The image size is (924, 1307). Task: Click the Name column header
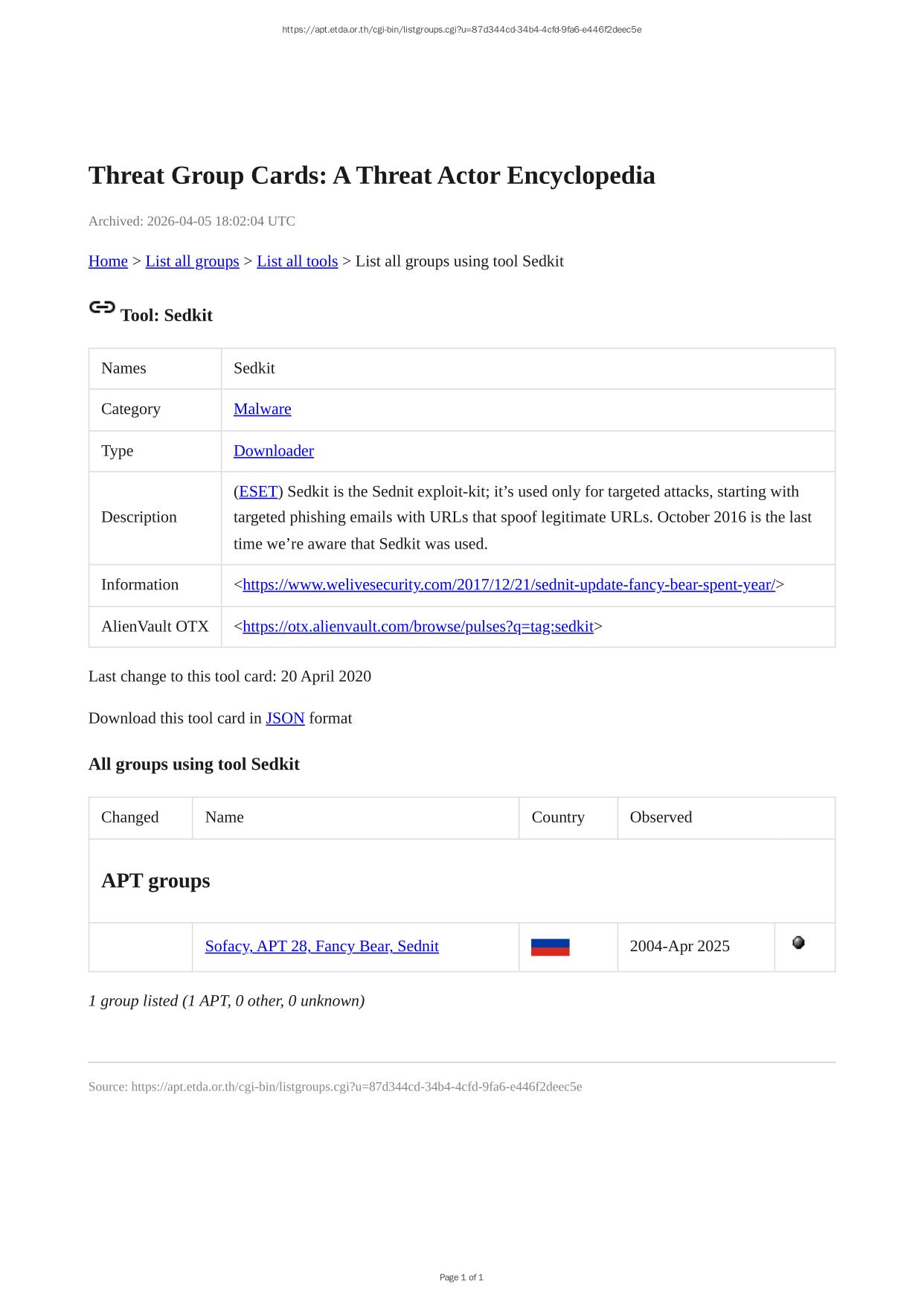(x=224, y=817)
